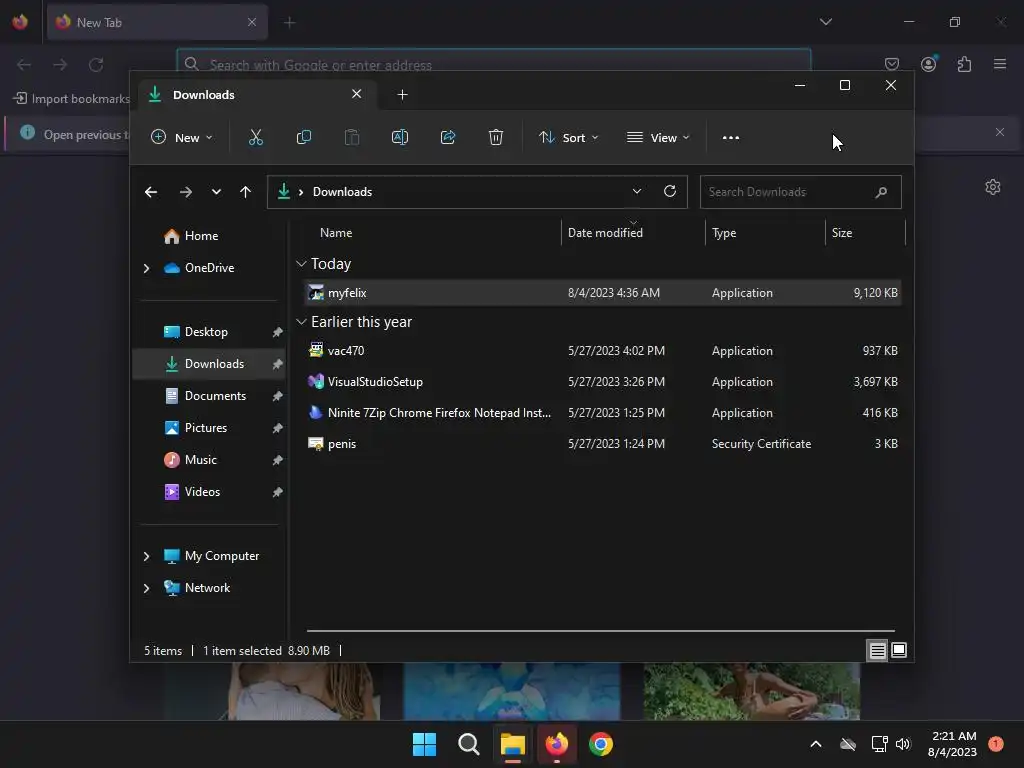Open the New item menu button
Viewport: 1024px width, 768px height.
[182, 138]
